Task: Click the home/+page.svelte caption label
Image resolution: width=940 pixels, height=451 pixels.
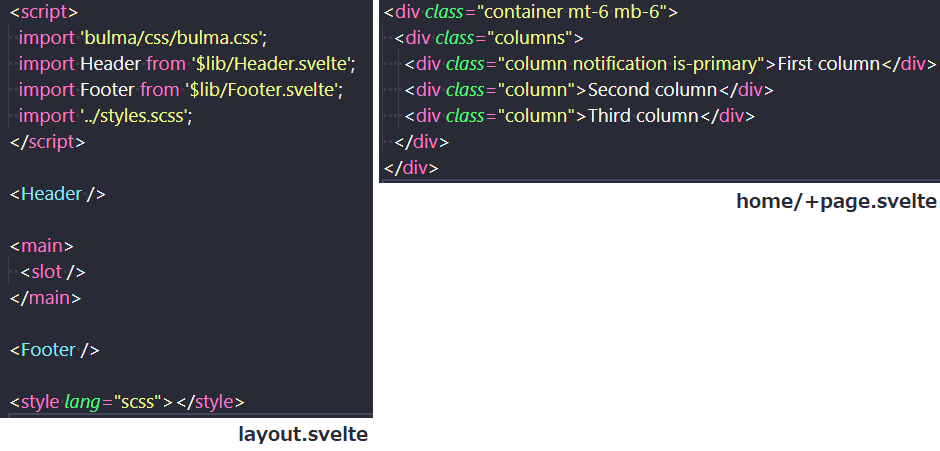Action: click(836, 202)
